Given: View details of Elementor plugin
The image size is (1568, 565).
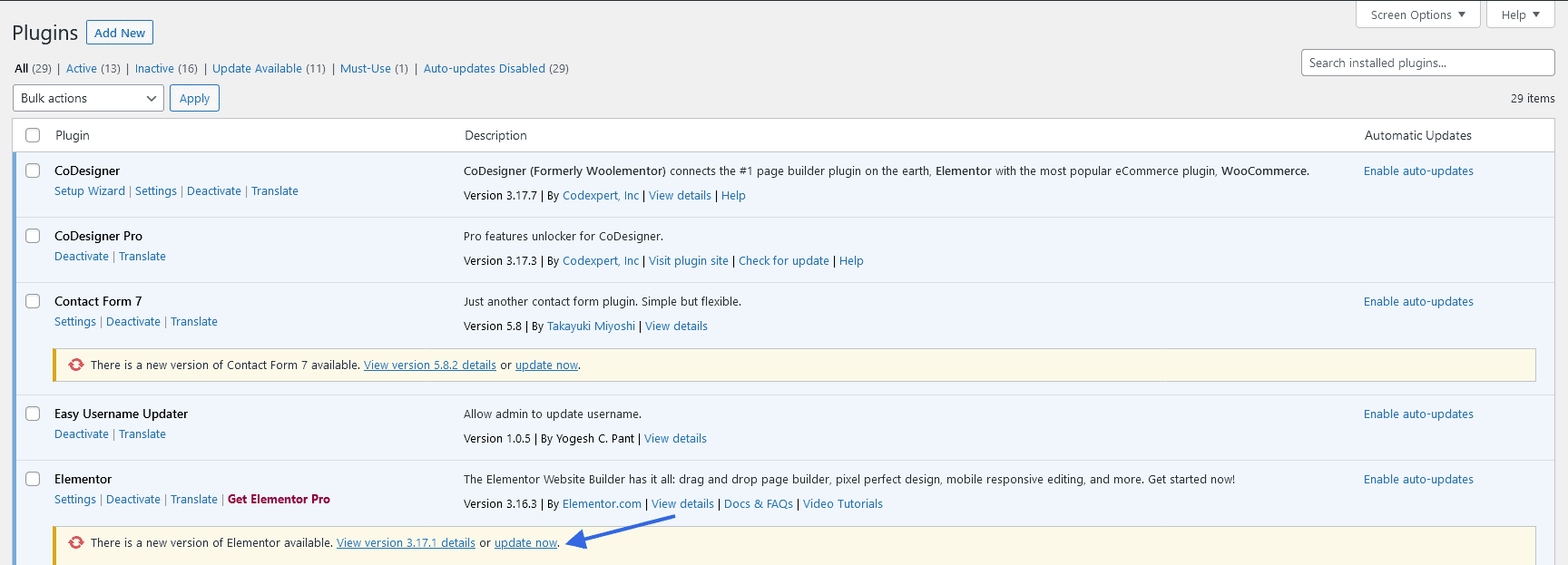Looking at the screenshot, I should pos(682,503).
